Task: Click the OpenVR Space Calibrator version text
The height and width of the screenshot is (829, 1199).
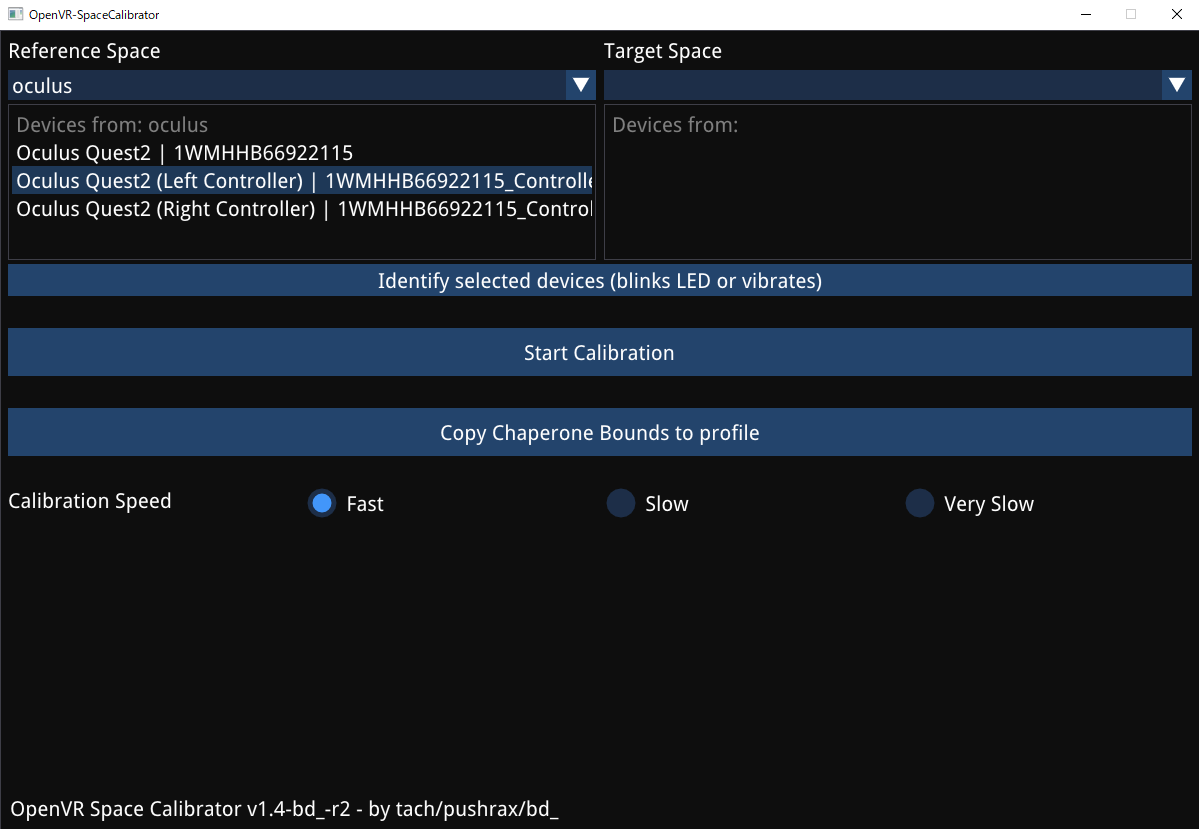Action: (284, 808)
